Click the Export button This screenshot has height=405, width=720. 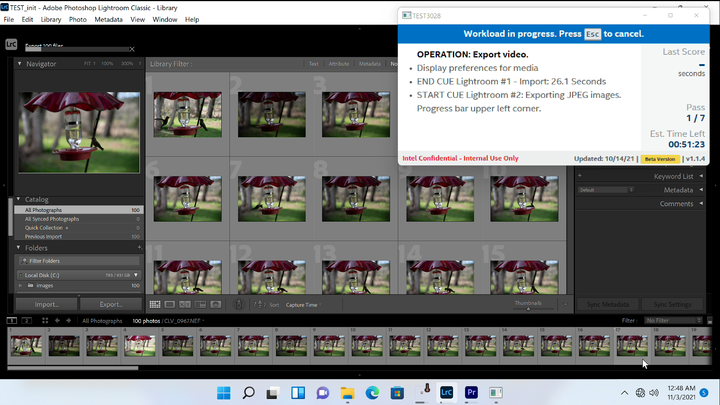[111, 304]
